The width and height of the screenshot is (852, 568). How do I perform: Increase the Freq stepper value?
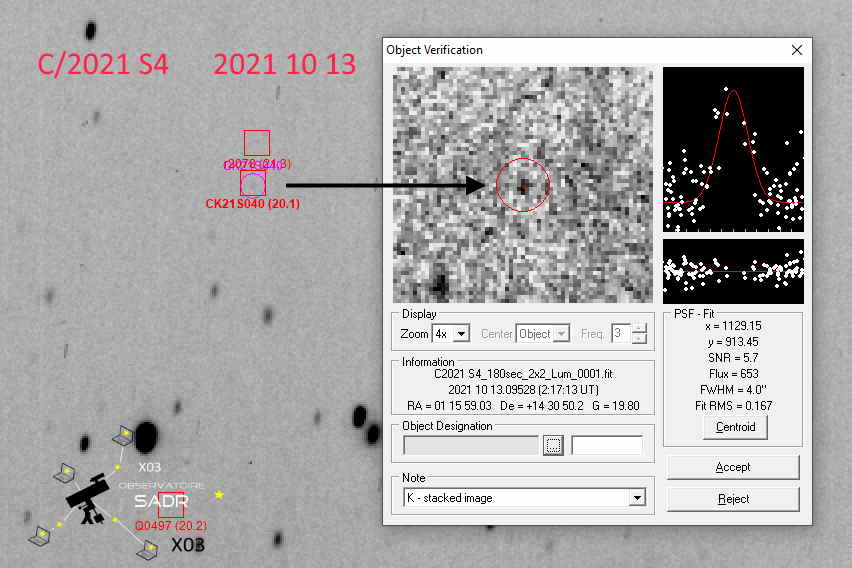[x=640, y=329]
